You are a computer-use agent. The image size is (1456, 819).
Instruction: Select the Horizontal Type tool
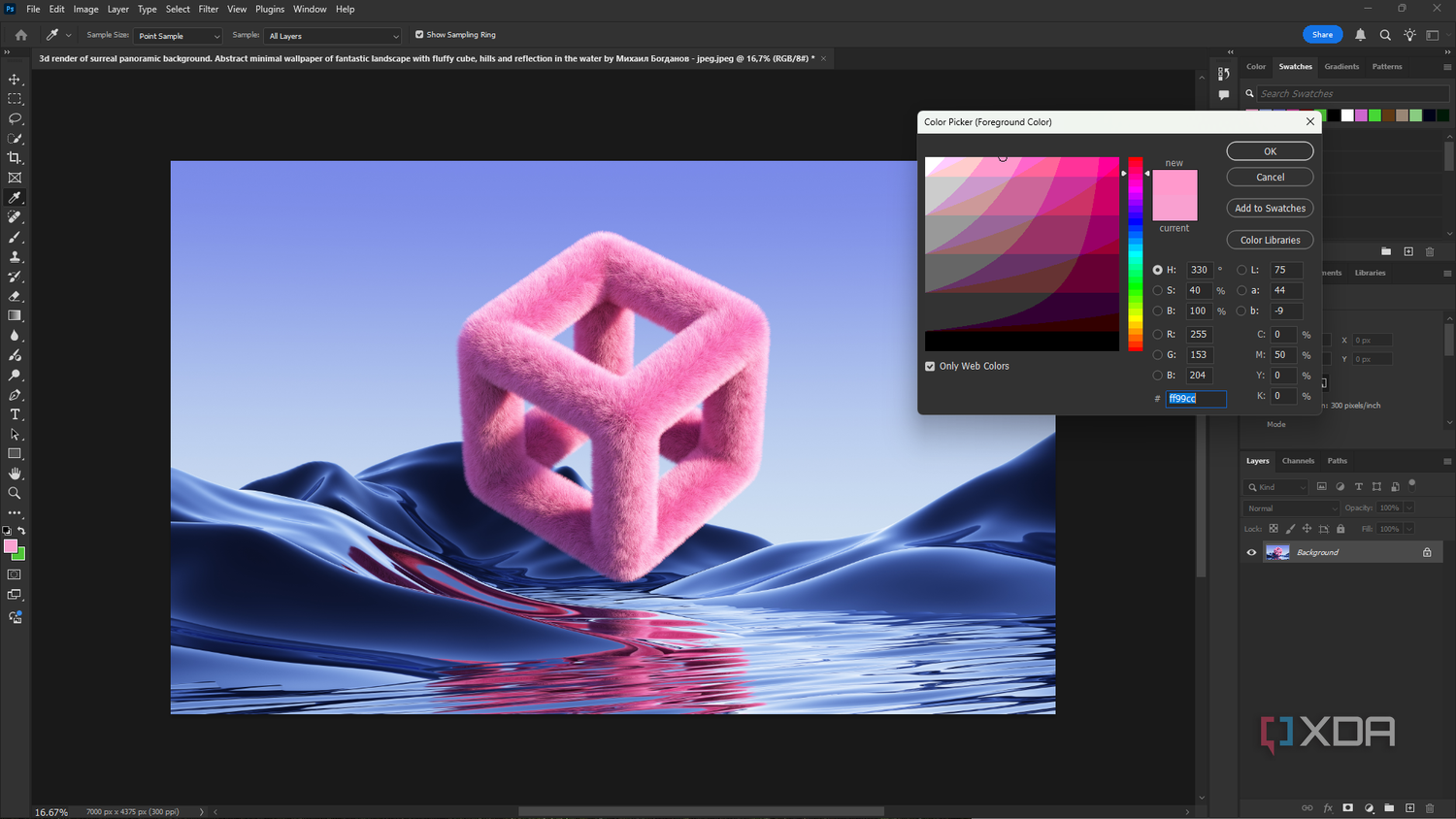(15, 414)
